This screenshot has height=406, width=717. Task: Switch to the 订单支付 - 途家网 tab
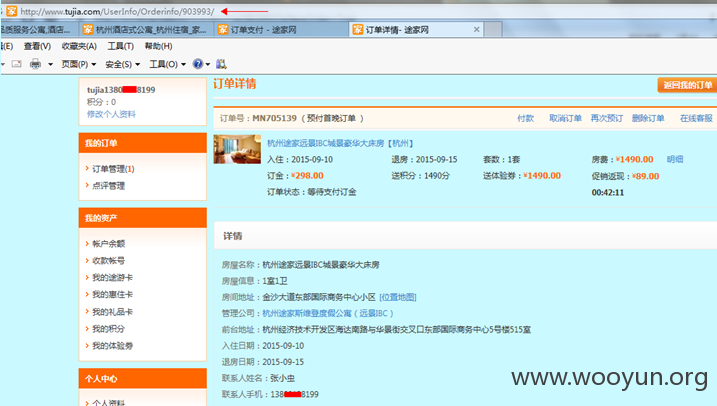281,30
